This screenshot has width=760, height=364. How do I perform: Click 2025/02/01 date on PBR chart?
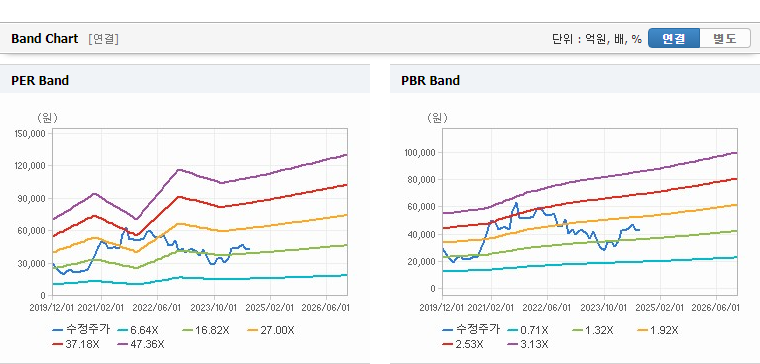(660, 308)
